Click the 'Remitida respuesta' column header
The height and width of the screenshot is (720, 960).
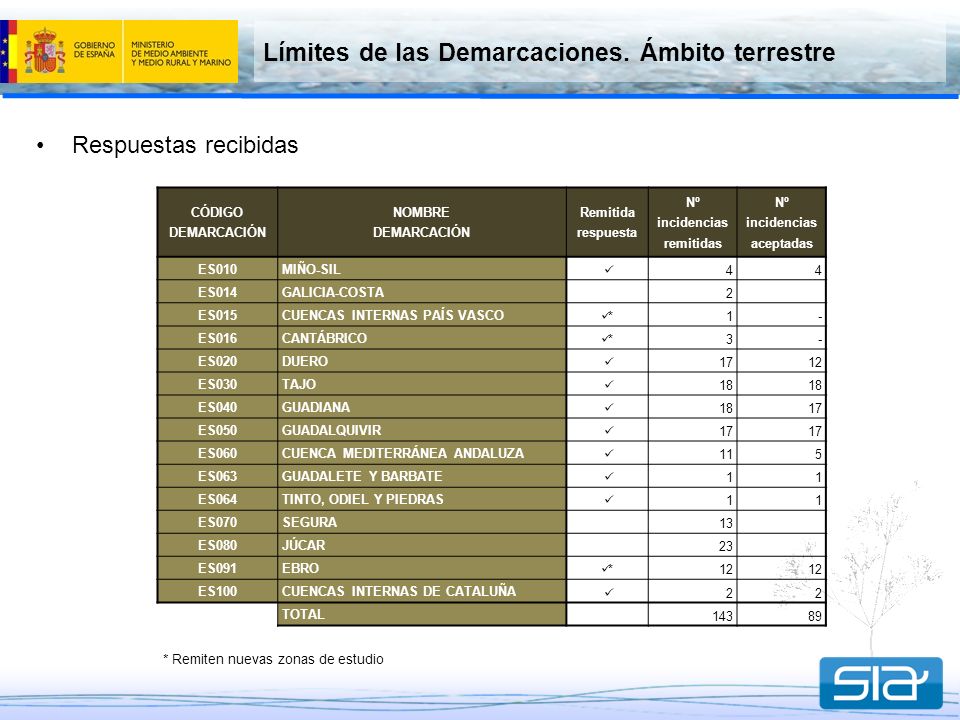(x=607, y=222)
